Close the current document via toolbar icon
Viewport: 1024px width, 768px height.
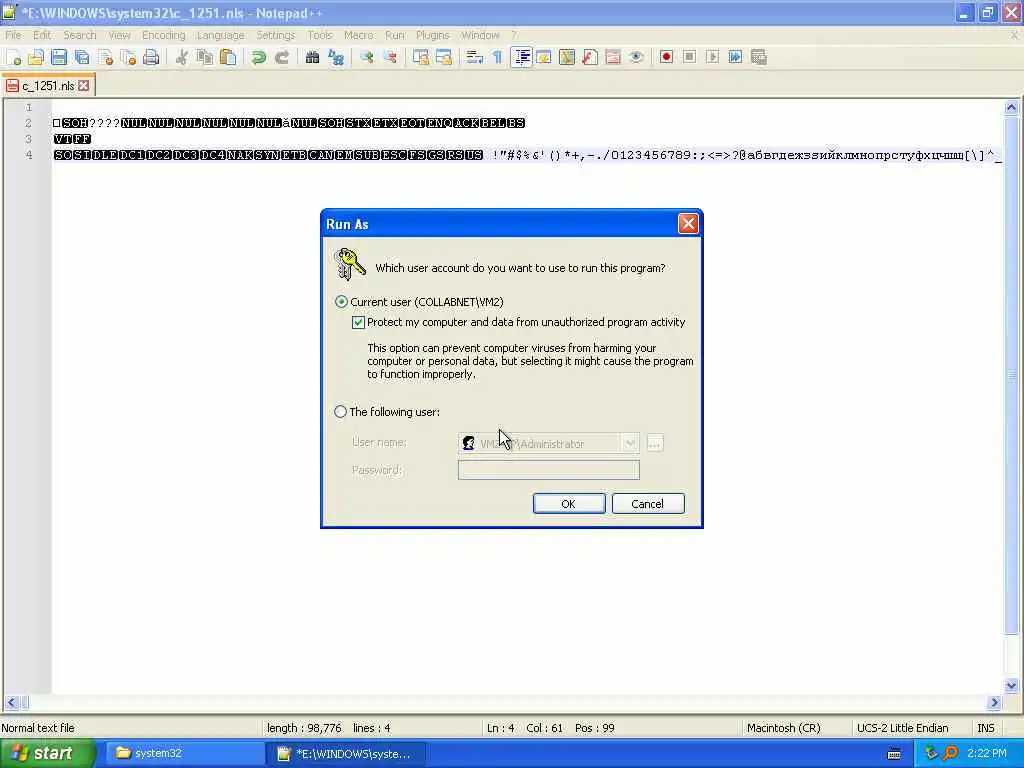[105, 57]
